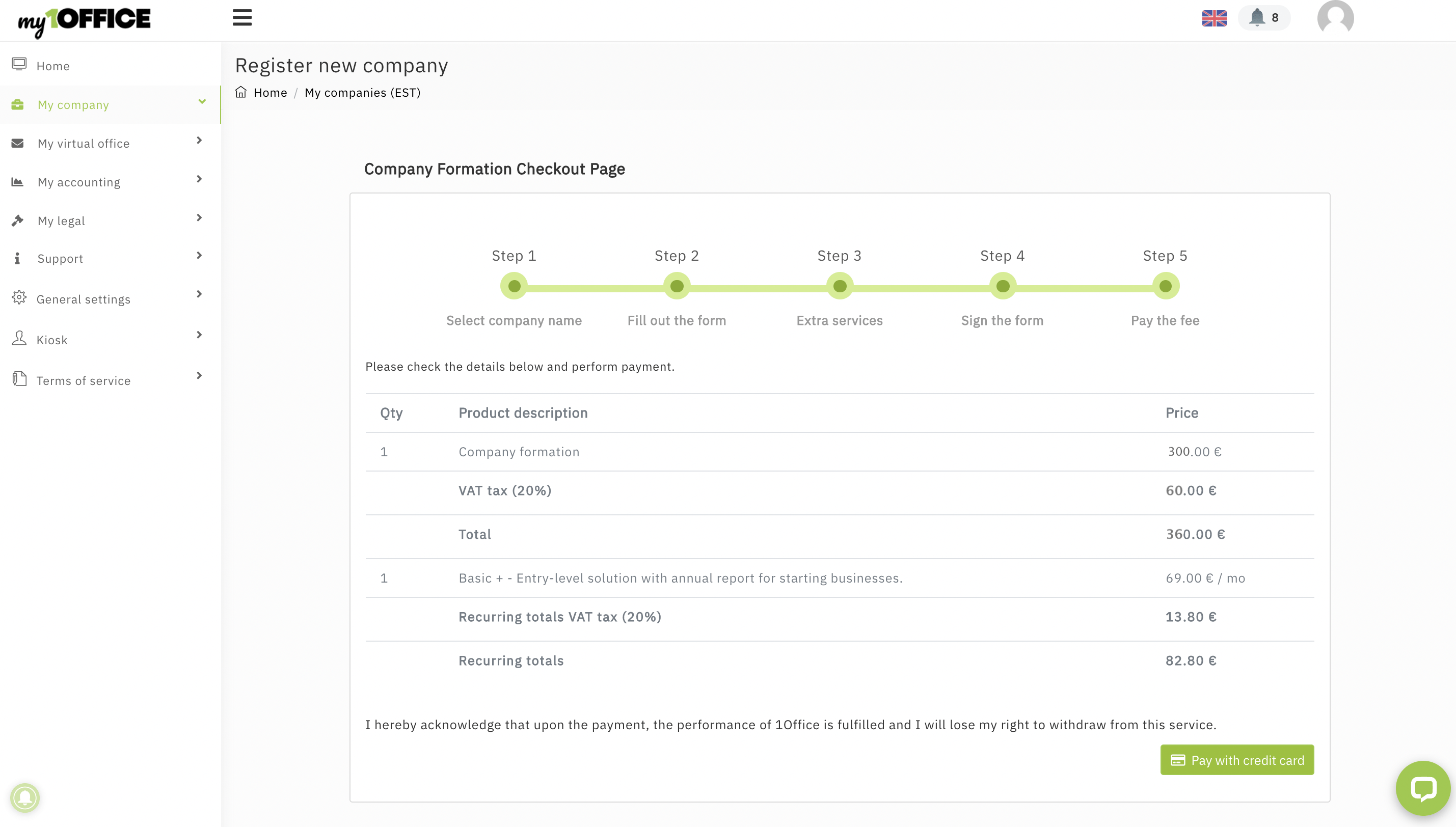1456x827 pixels.
Task: Expand the Terms of service chevron
Action: pyautogui.click(x=199, y=375)
